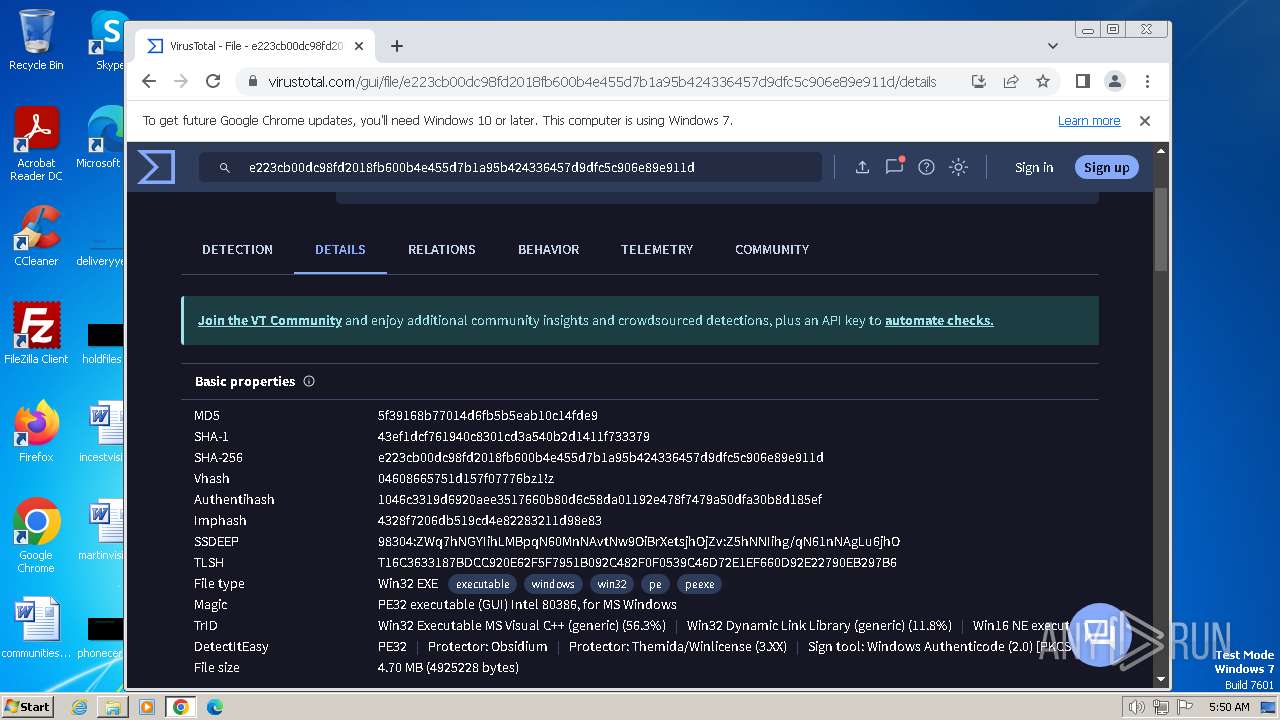
Task: Click the search magnifier icon
Action: [225, 167]
